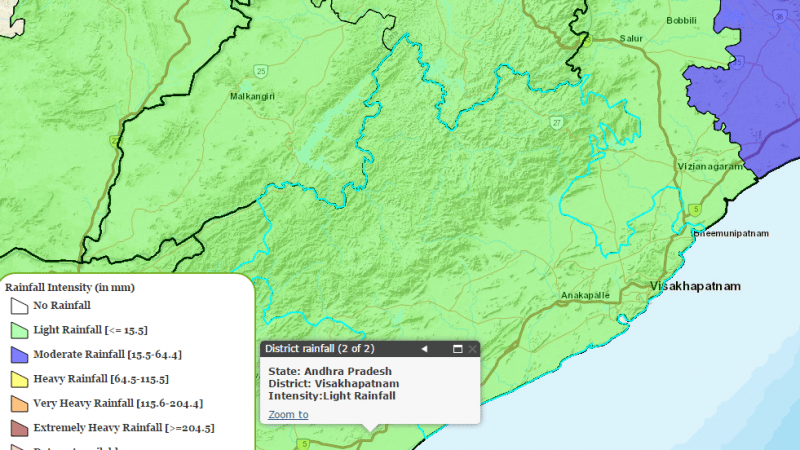Click the Visakhapatnam city label on map
Screen dimensions: 800x450
pyautogui.click(x=697, y=286)
